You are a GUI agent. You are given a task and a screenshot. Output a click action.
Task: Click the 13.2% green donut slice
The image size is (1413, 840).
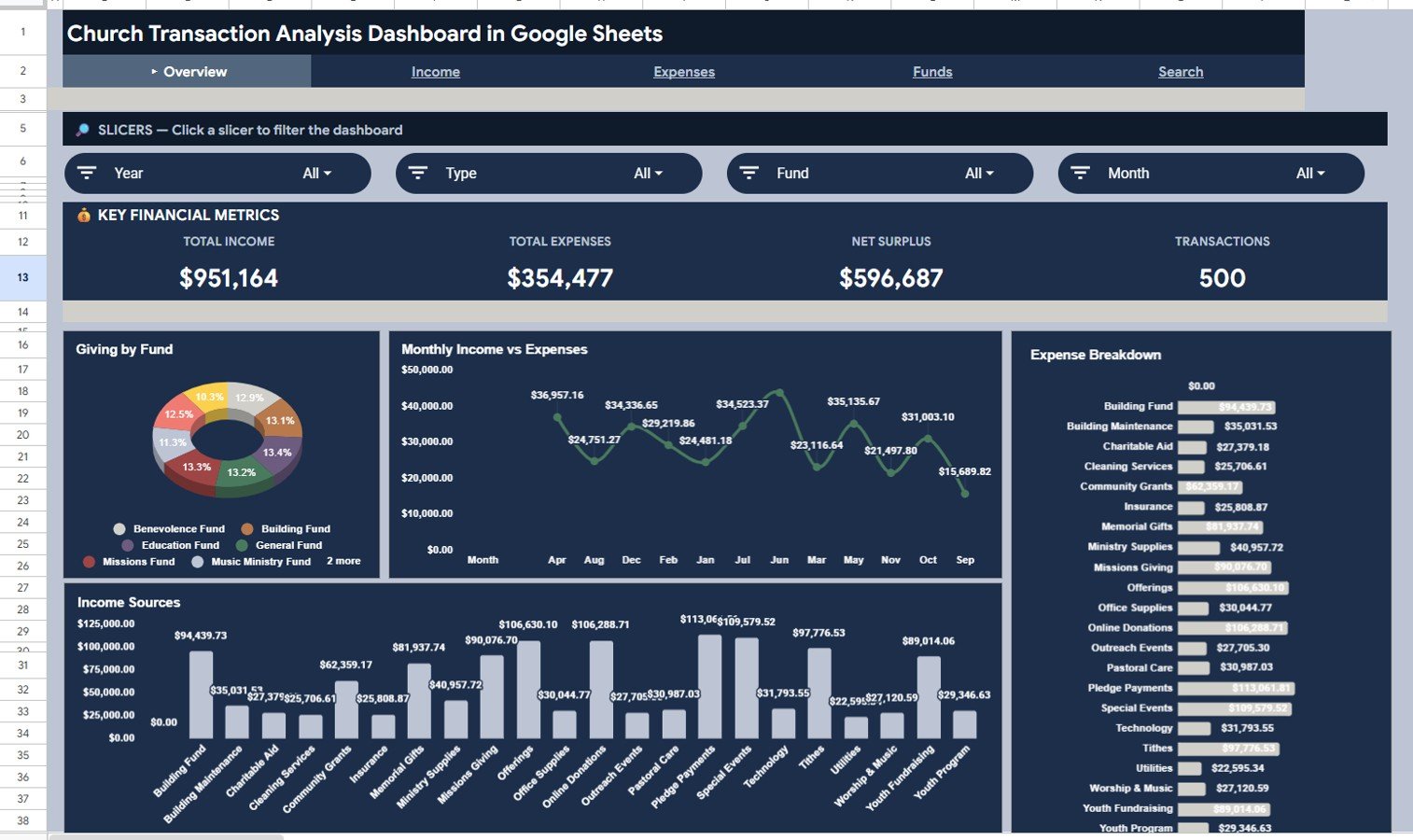pos(242,472)
